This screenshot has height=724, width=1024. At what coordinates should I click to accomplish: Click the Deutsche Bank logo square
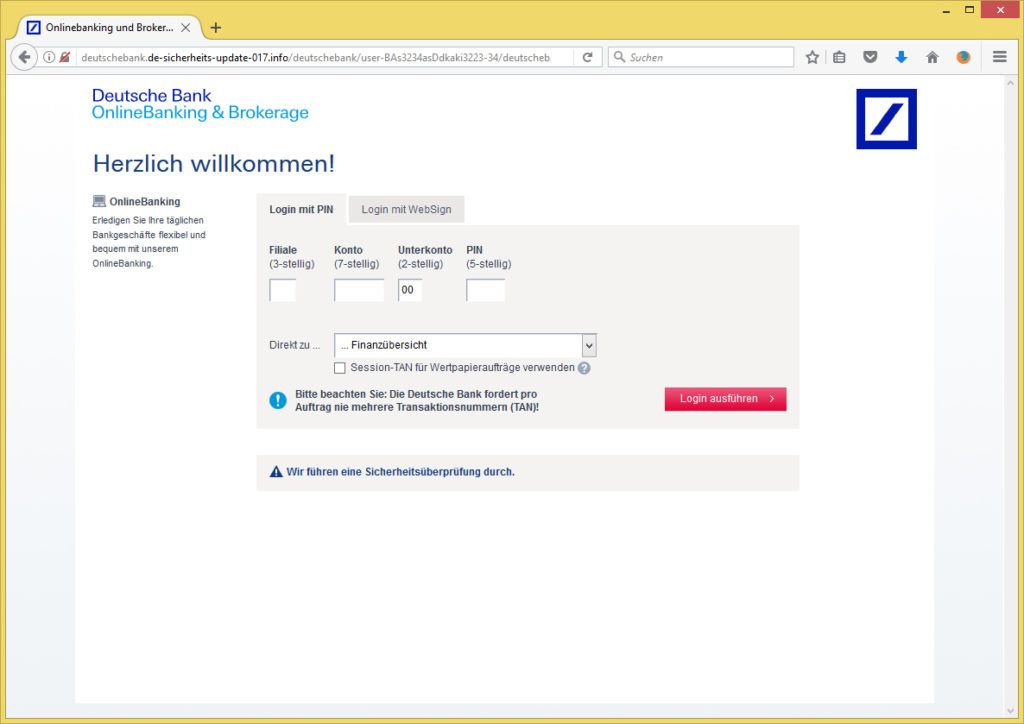pos(886,119)
